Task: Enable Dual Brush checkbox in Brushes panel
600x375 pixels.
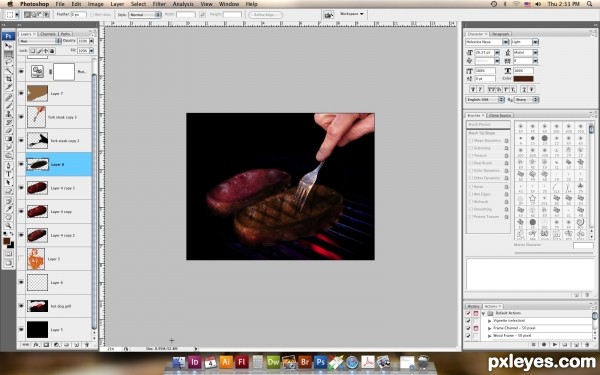Action: [471, 163]
